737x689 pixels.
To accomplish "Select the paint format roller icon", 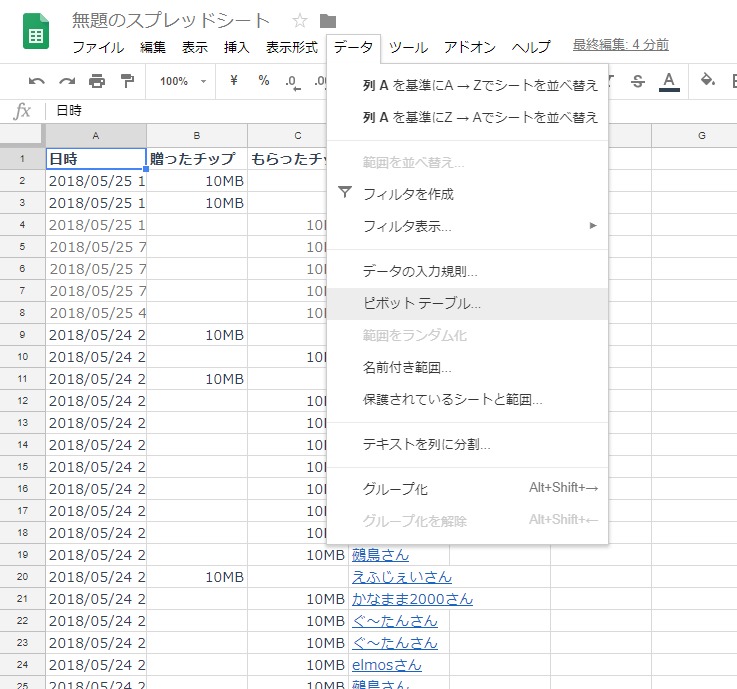I will (x=127, y=81).
